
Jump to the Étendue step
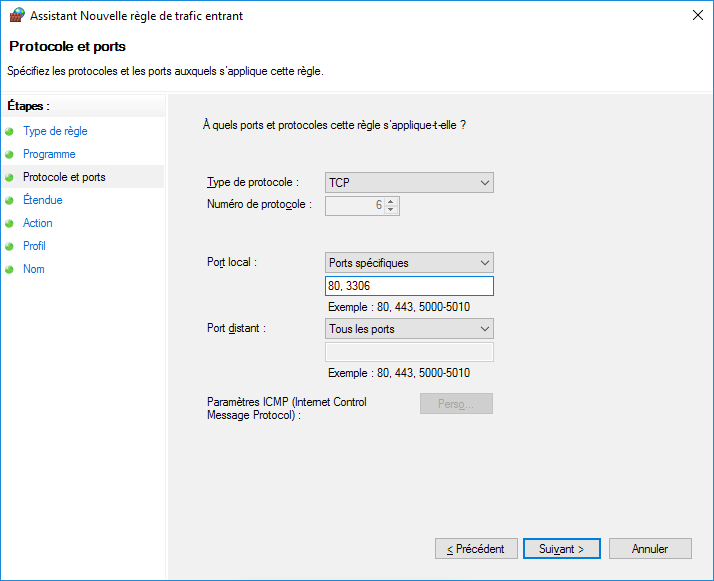[43, 200]
